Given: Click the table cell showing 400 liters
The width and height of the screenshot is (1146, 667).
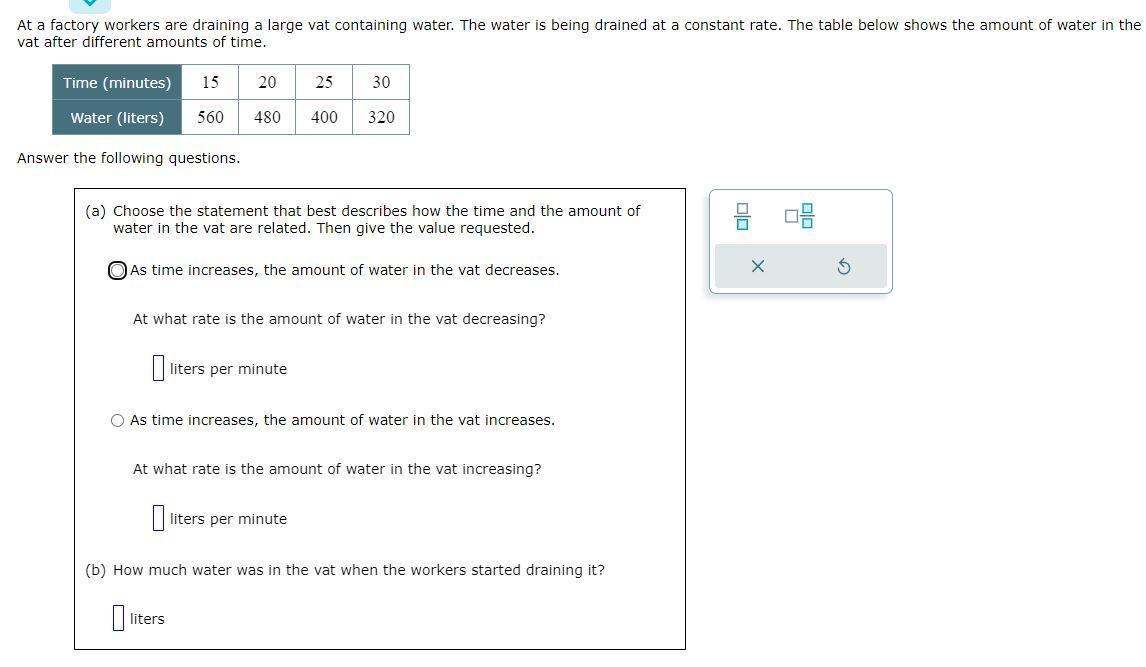Looking at the screenshot, I should [324, 118].
